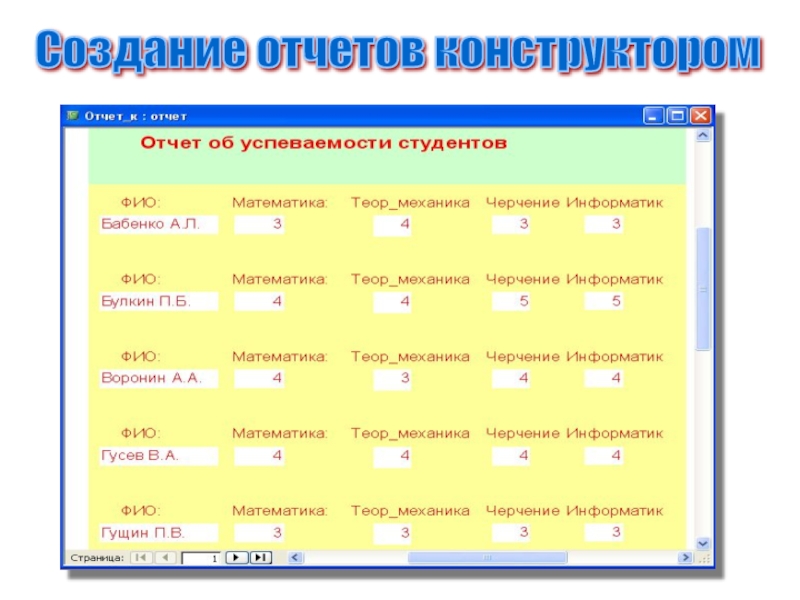Jump to the last report page

(261, 558)
